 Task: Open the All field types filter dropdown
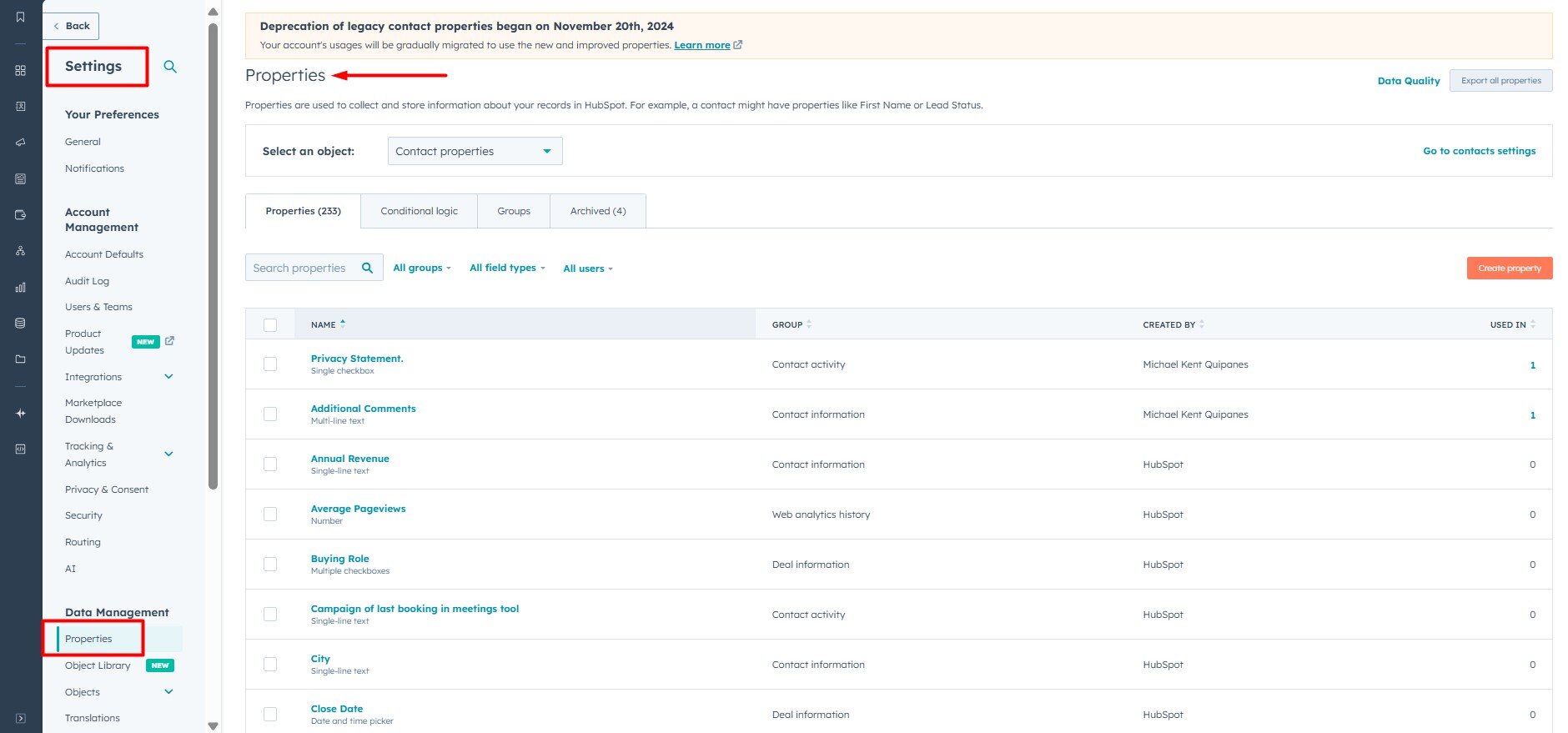[507, 268]
